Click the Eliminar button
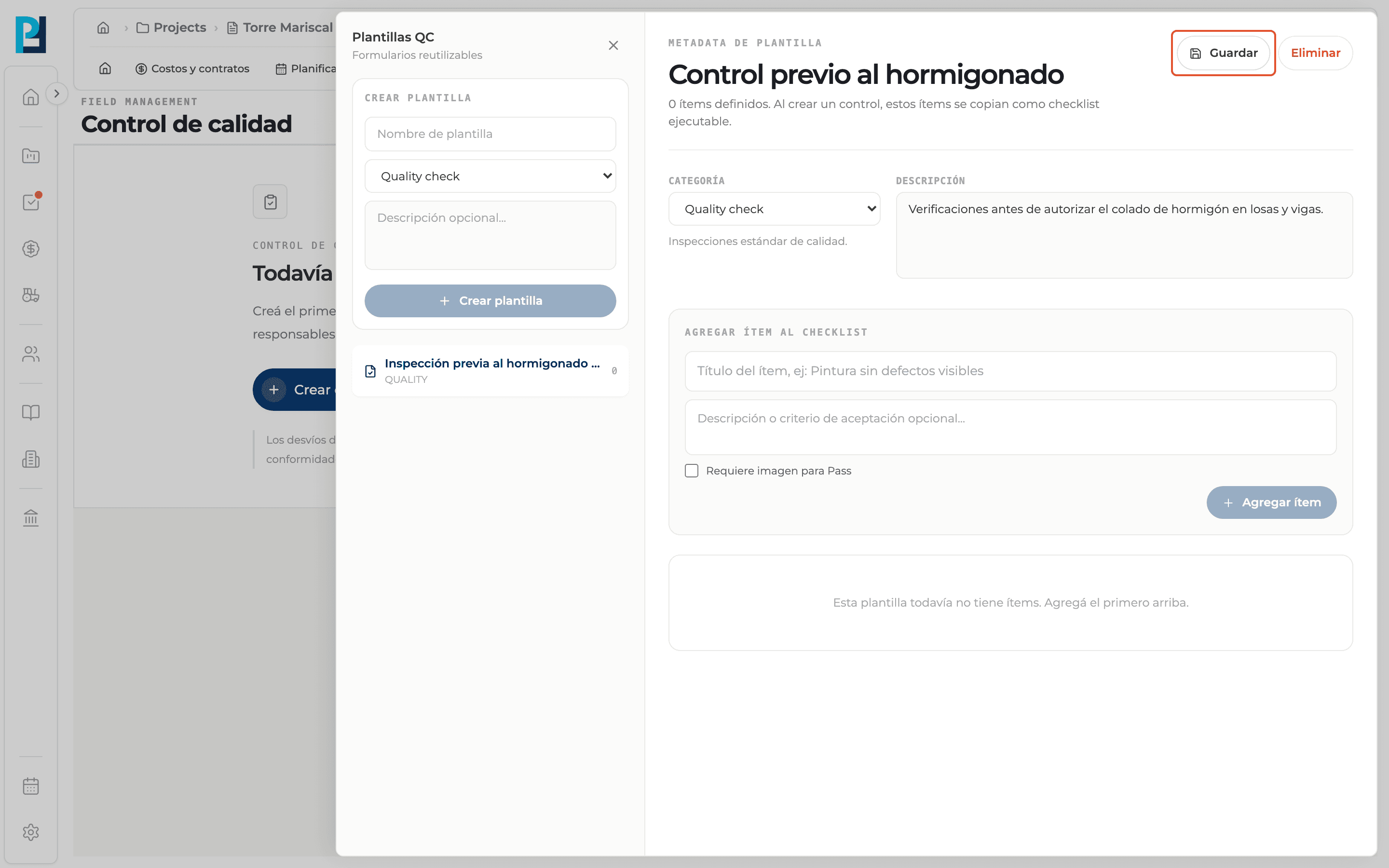Screen dimensions: 1389x868 (1315, 53)
